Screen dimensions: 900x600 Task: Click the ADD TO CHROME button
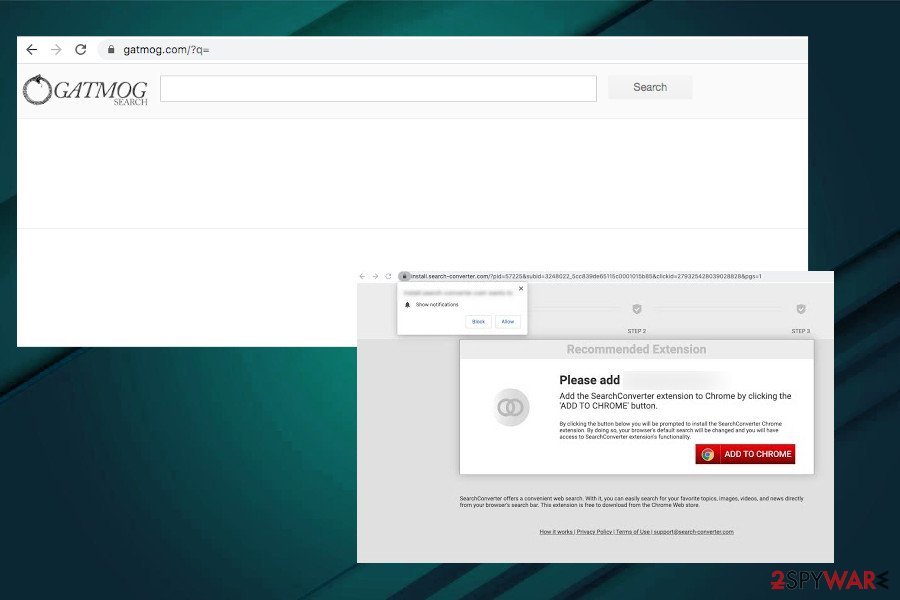click(x=745, y=454)
